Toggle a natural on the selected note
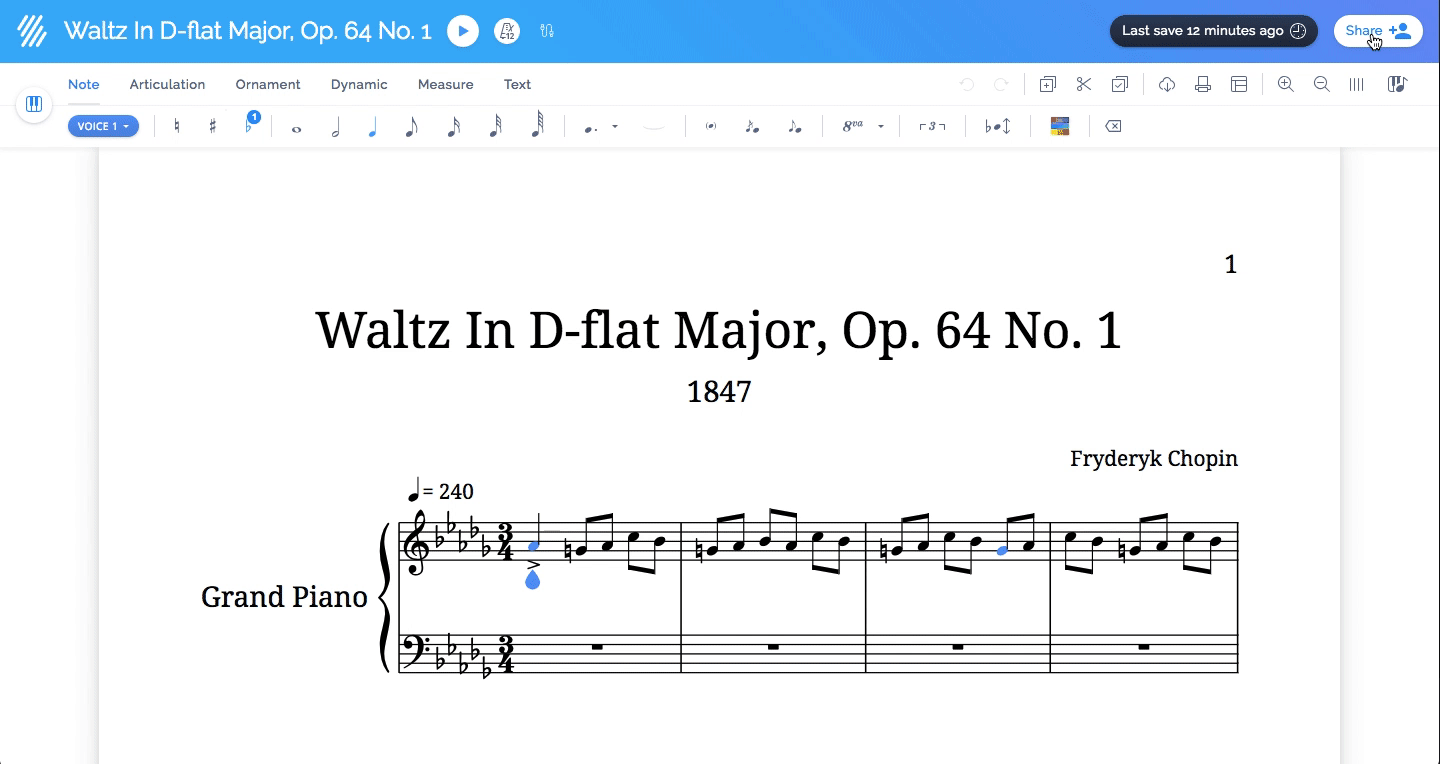The image size is (1440, 764). 176,125
